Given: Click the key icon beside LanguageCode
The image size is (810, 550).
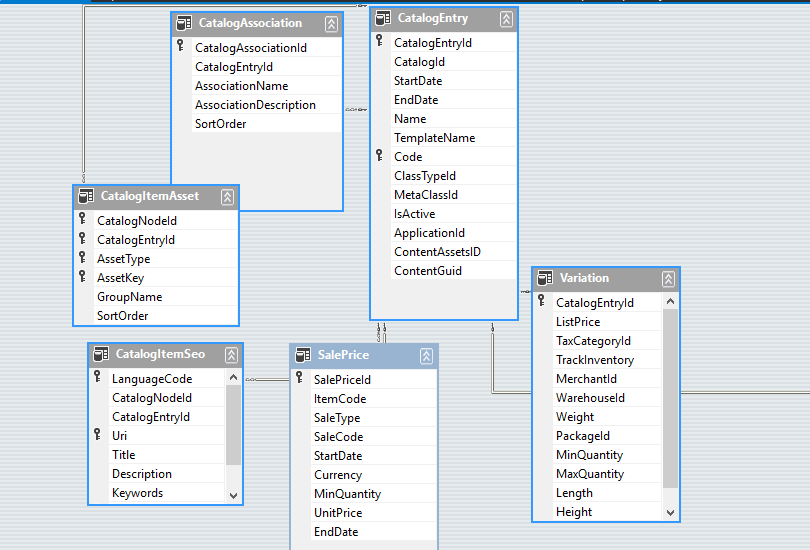Looking at the screenshot, I should point(97,378).
